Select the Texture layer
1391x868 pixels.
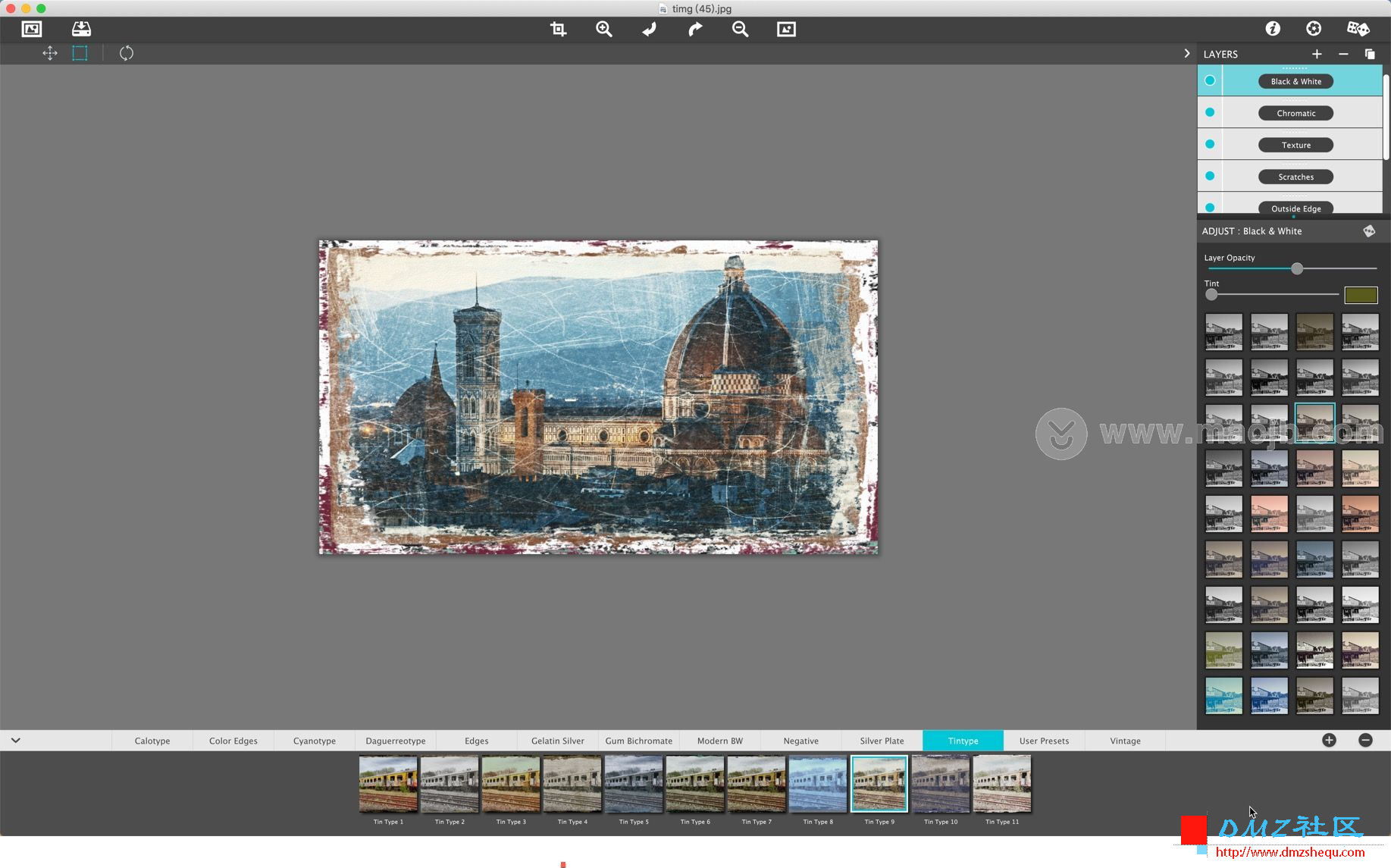tap(1296, 145)
